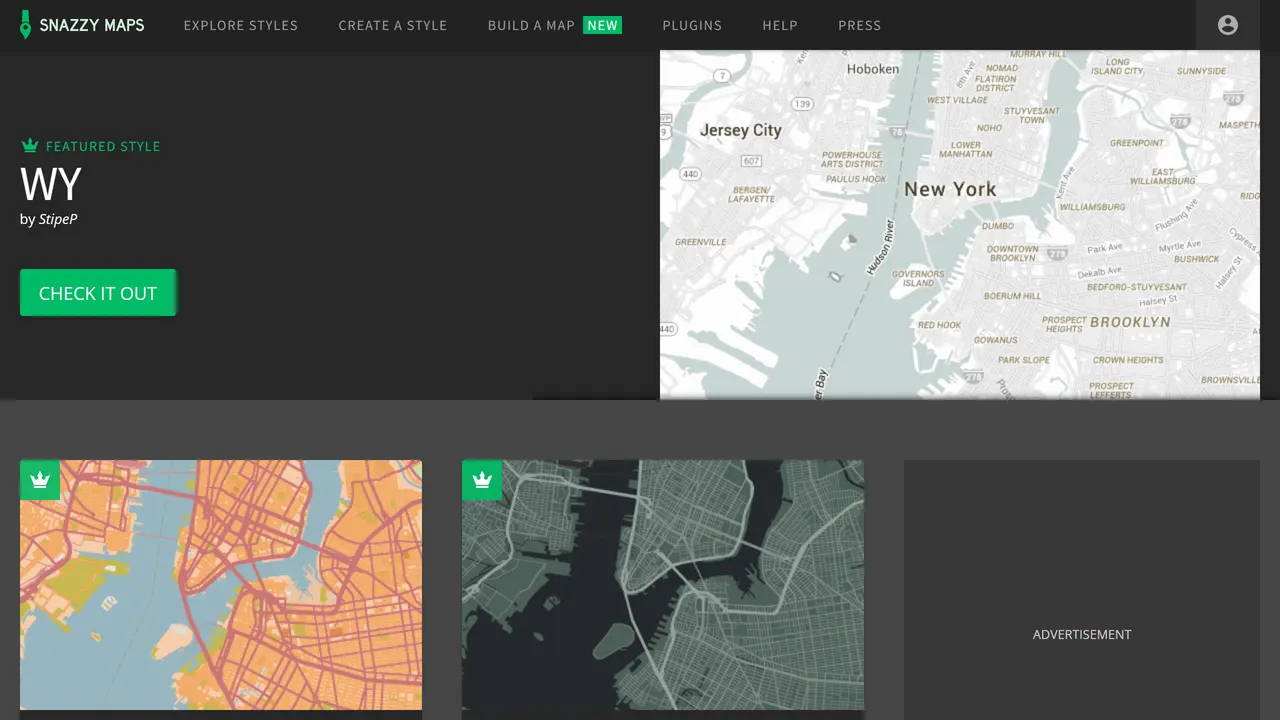The image size is (1280, 720).
Task: Visit the Press page
Action: pyautogui.click(x=860, y=25)
